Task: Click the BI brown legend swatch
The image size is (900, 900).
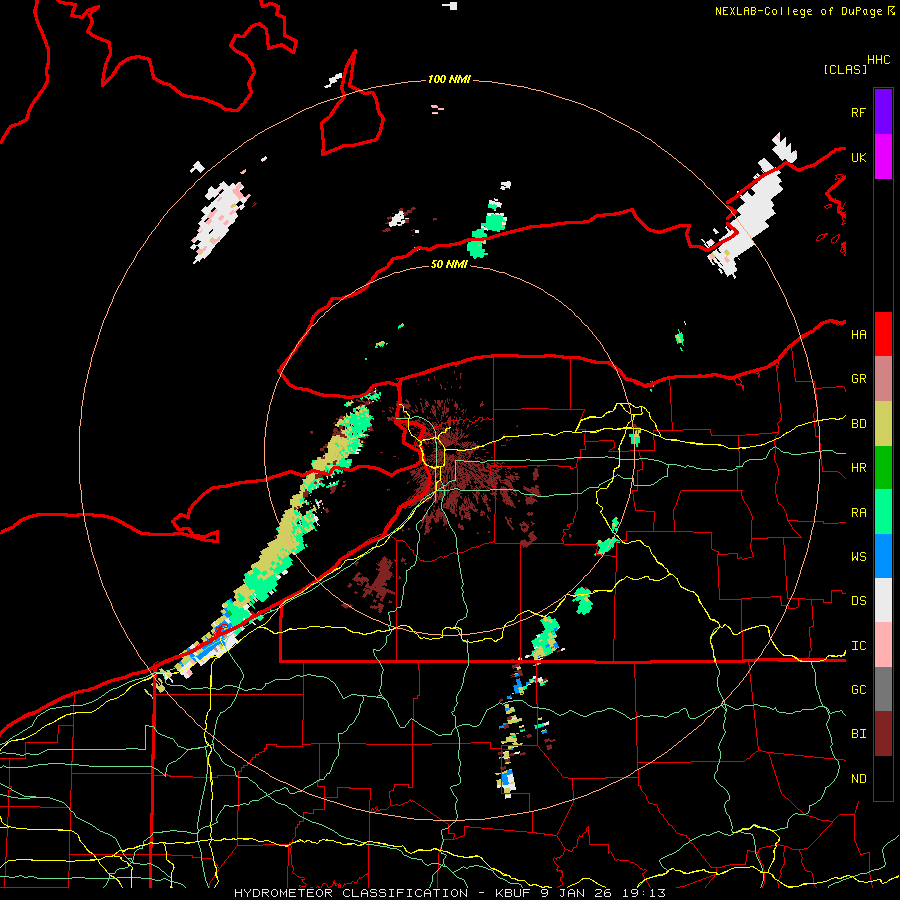Action: point(883,734)
